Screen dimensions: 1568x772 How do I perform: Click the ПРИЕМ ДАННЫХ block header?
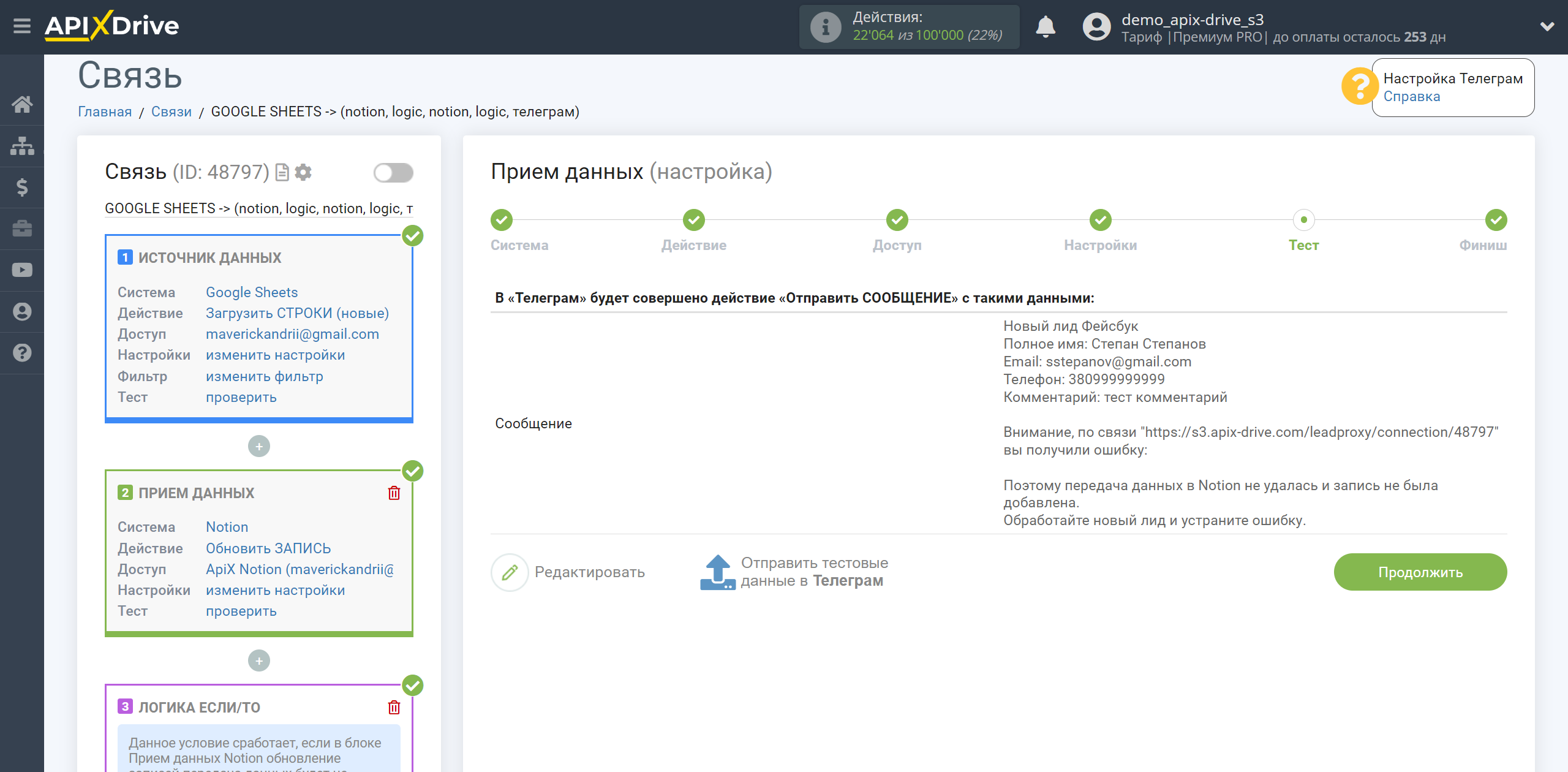[x=196, y=493]
